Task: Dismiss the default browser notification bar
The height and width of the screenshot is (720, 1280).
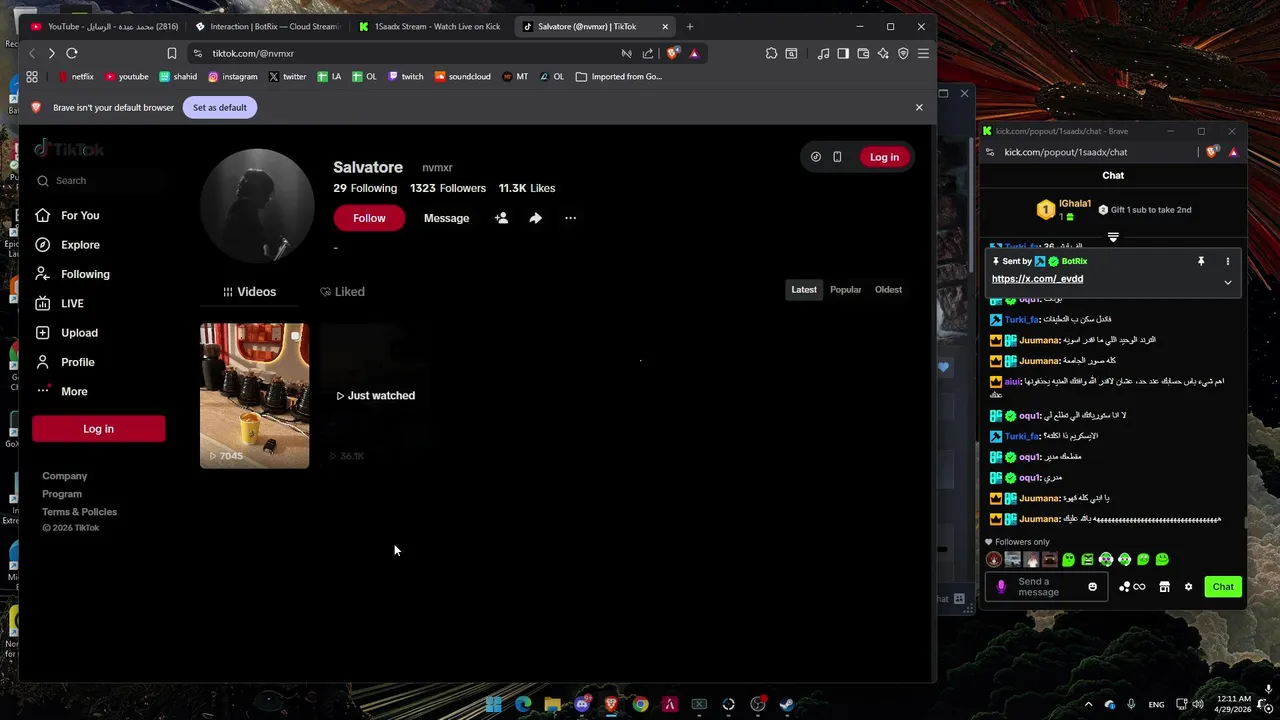Action: [919, 107]
